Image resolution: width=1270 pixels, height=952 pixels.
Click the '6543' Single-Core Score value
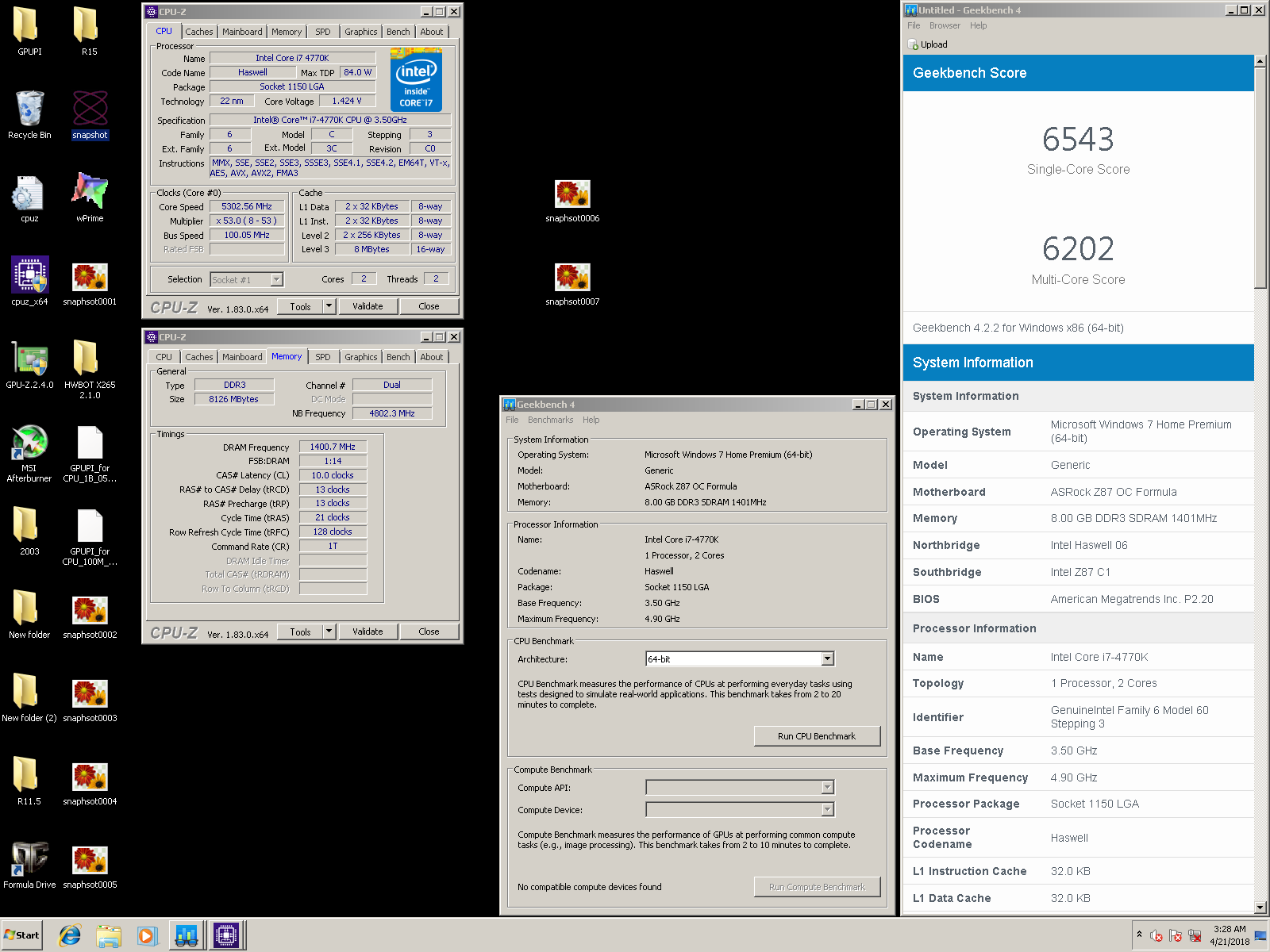point(1078,140)
